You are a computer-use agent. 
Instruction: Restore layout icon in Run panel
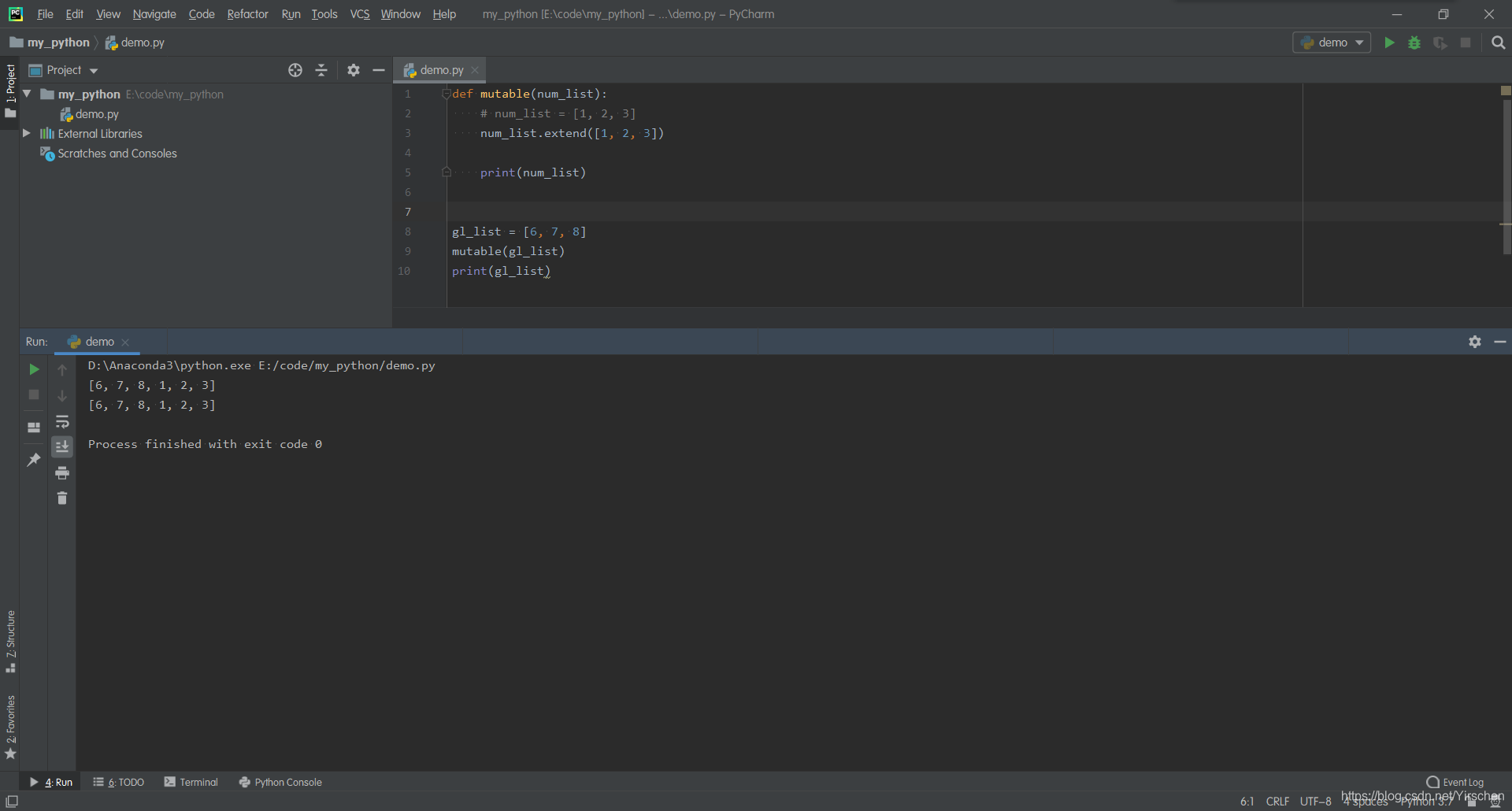(x=34, y=428)
